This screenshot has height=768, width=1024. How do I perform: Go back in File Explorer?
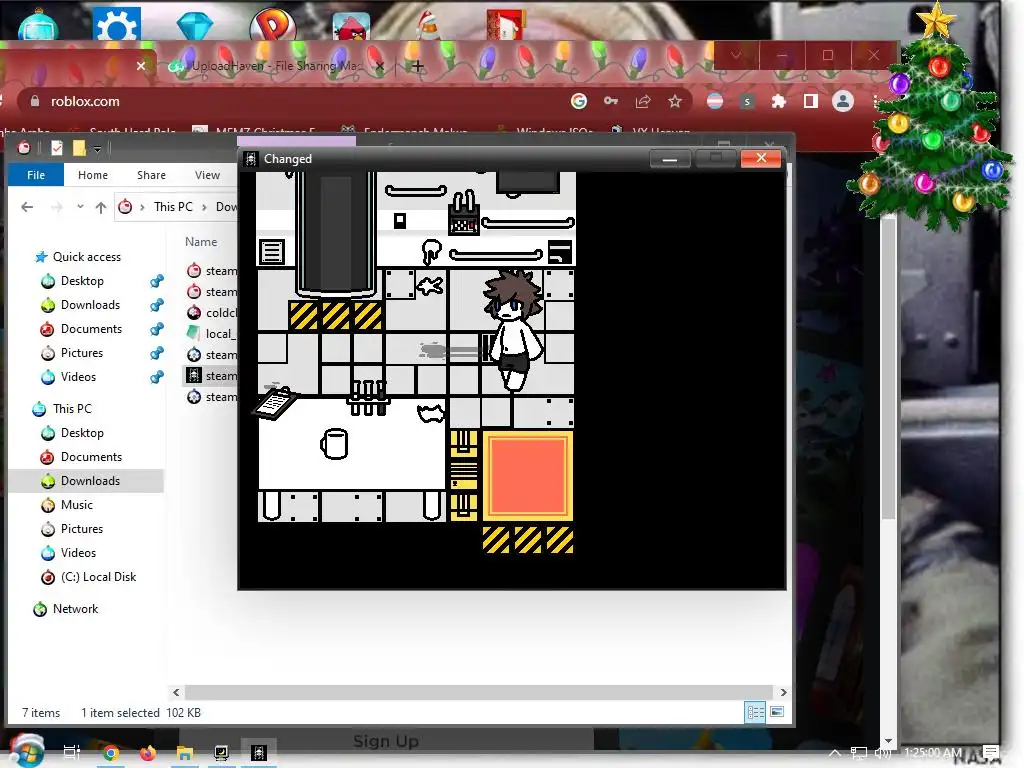[27, 207]
